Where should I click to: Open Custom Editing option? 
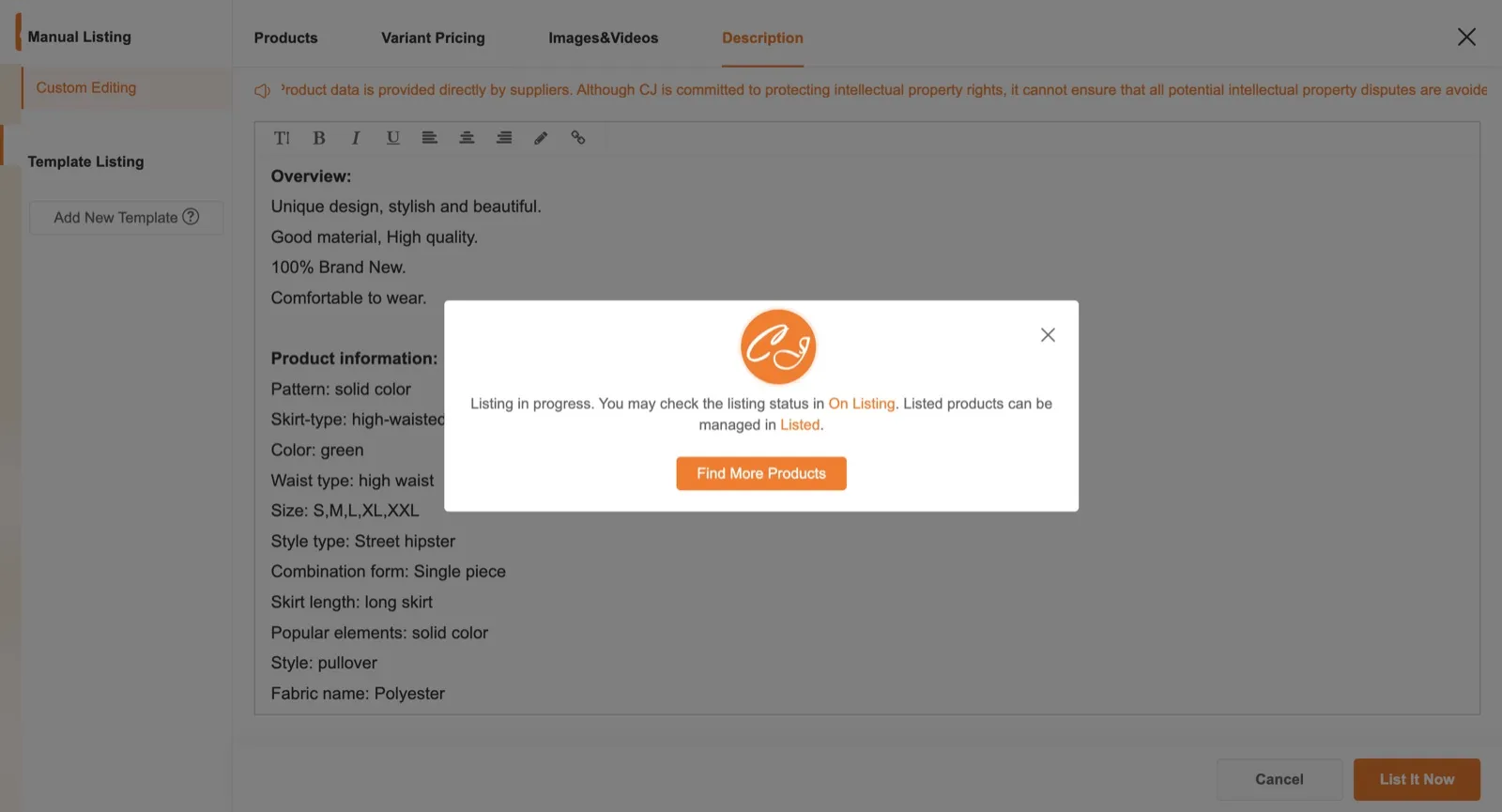point(86,87)
